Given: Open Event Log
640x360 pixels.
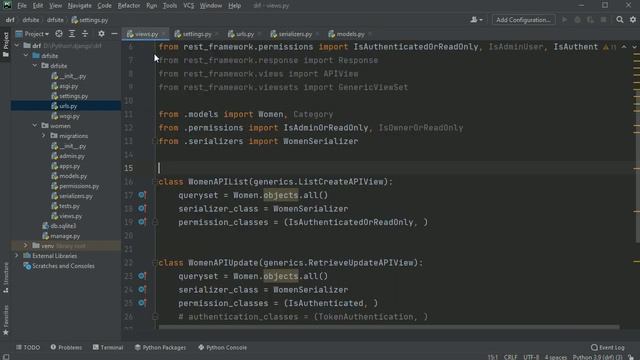Looking at the screenshot, I should pyautogui.click(x=608, y=347).
